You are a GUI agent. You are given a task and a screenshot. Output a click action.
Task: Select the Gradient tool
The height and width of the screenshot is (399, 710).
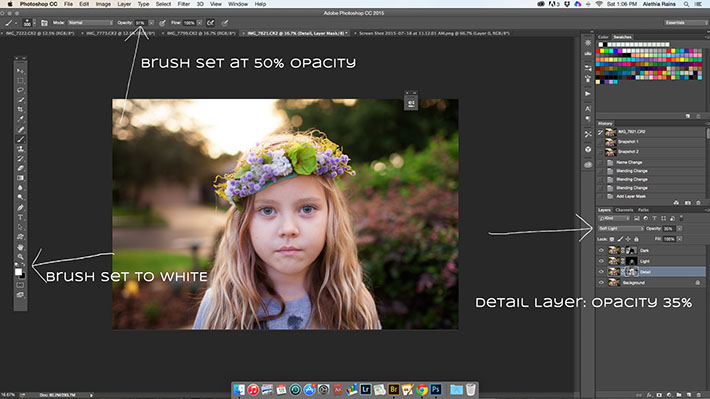[20, 178]
